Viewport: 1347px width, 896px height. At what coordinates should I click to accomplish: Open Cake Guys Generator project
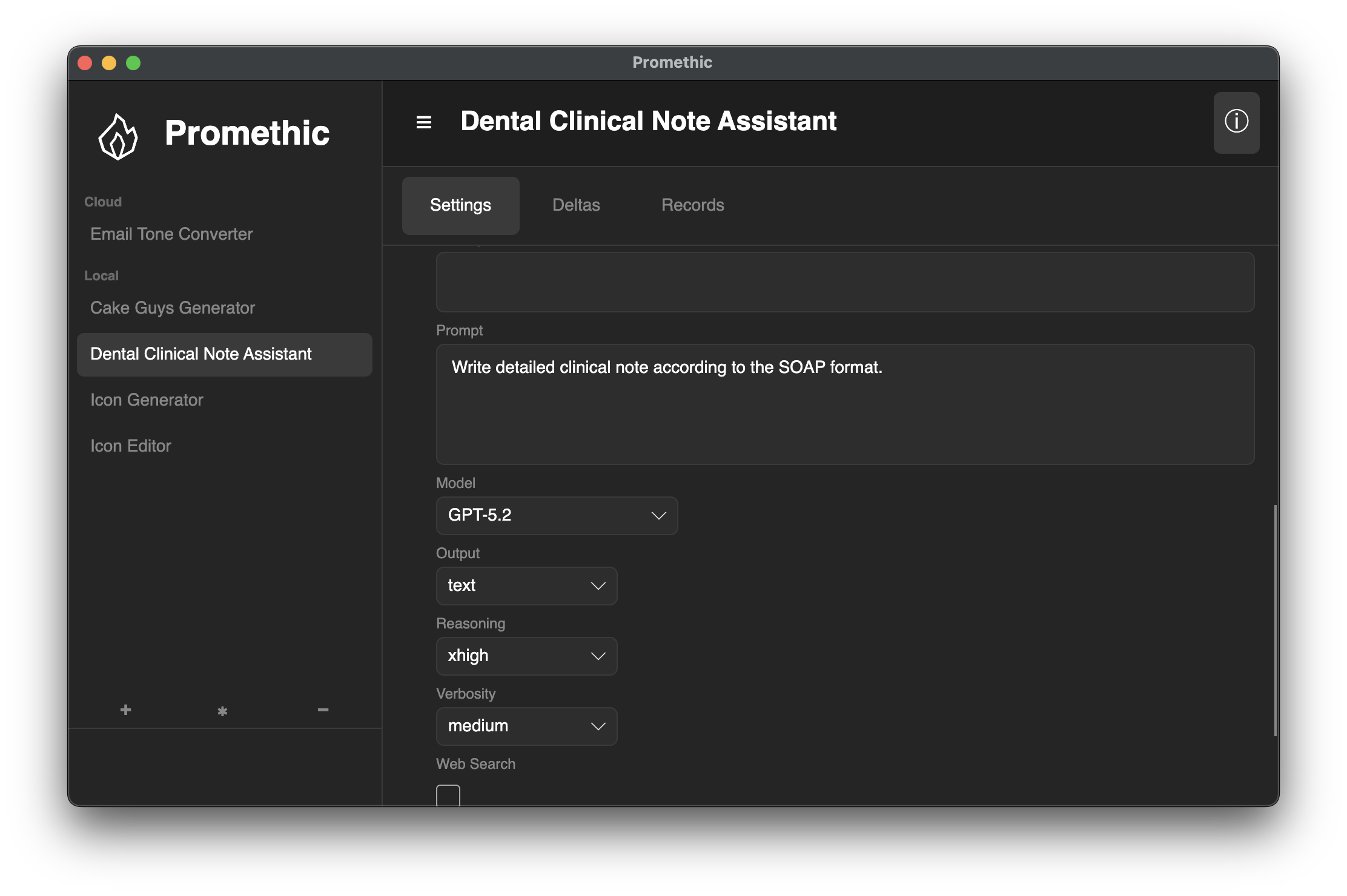click(172, 308)
